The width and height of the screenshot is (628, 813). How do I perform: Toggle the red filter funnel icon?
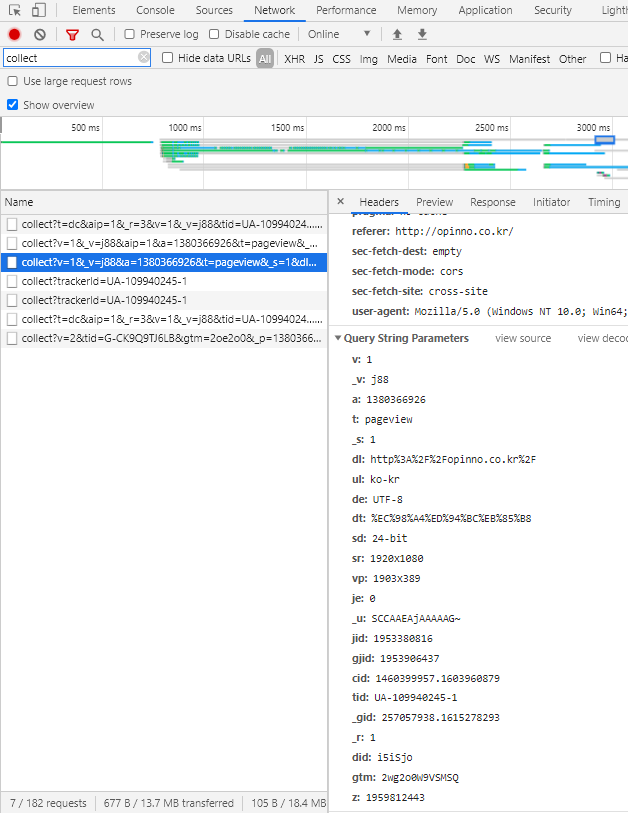point(72,34)
